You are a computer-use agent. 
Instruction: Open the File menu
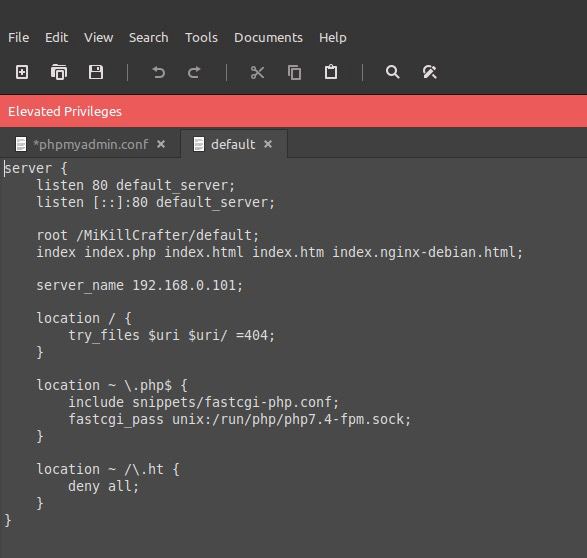click(x=19, y=37)
